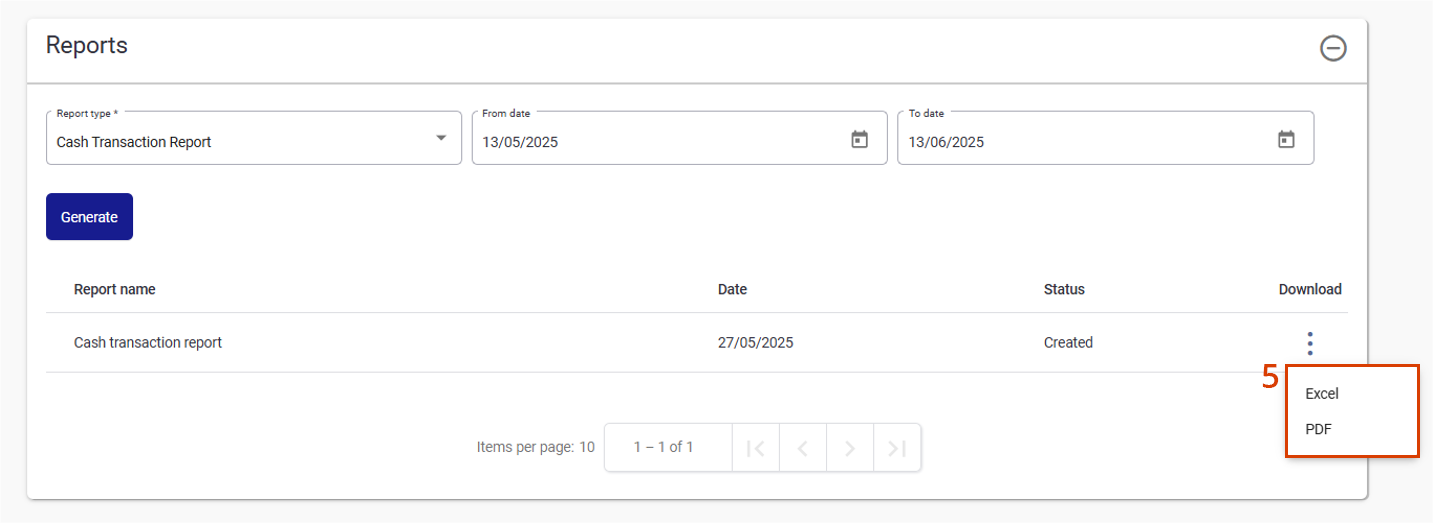
Task: Click the Date column header
Action: coord(732,289)
